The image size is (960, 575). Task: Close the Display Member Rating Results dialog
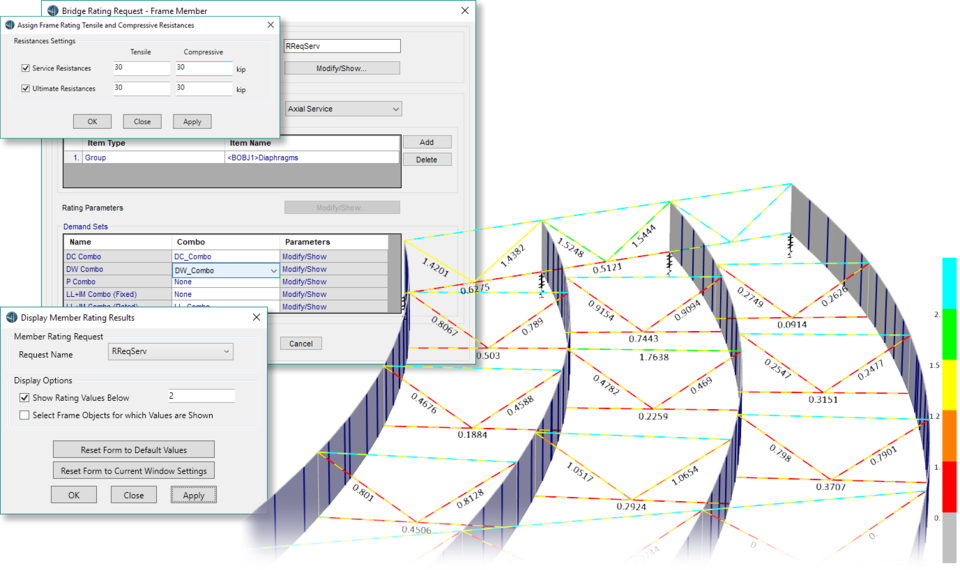point(256,317)
